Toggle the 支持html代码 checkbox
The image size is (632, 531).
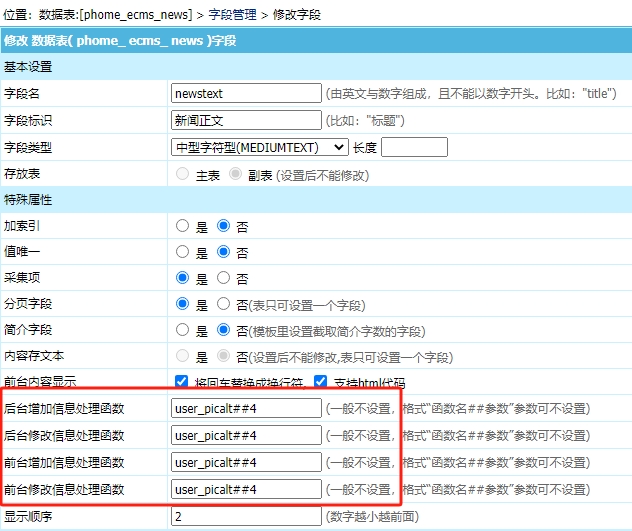tap(321, 382)
